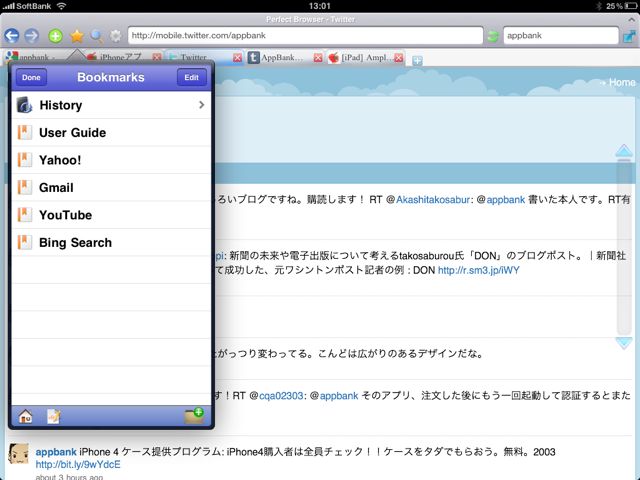The width and height of the screenshot is (640, 480).
Task: Click the URL address field
Action: tap(305, 36)
